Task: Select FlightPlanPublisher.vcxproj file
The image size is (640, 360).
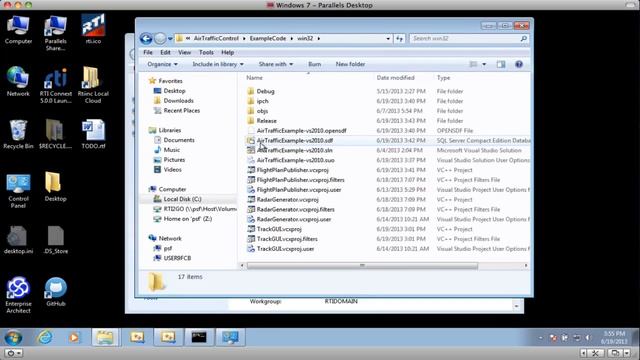Action: pos(292,170)
